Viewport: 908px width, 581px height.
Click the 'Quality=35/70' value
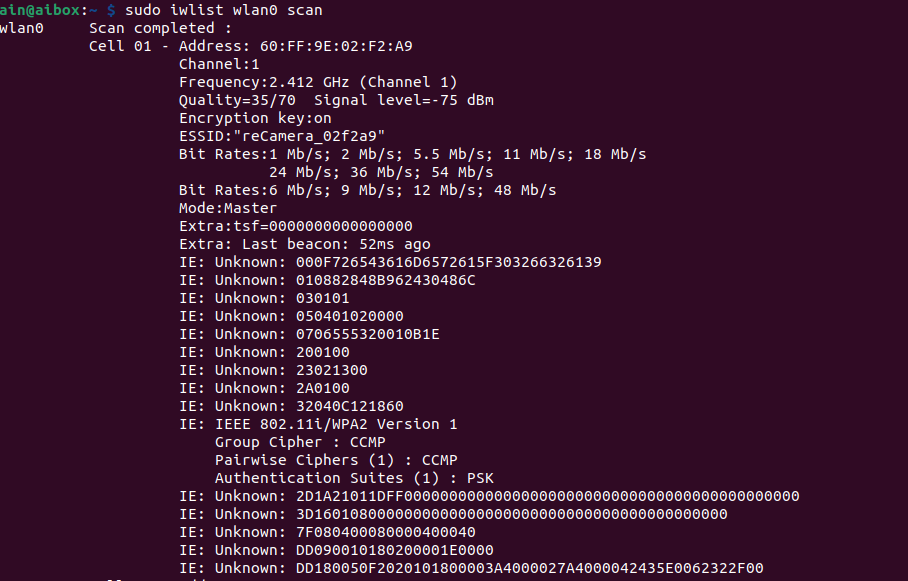pos(237,100)
